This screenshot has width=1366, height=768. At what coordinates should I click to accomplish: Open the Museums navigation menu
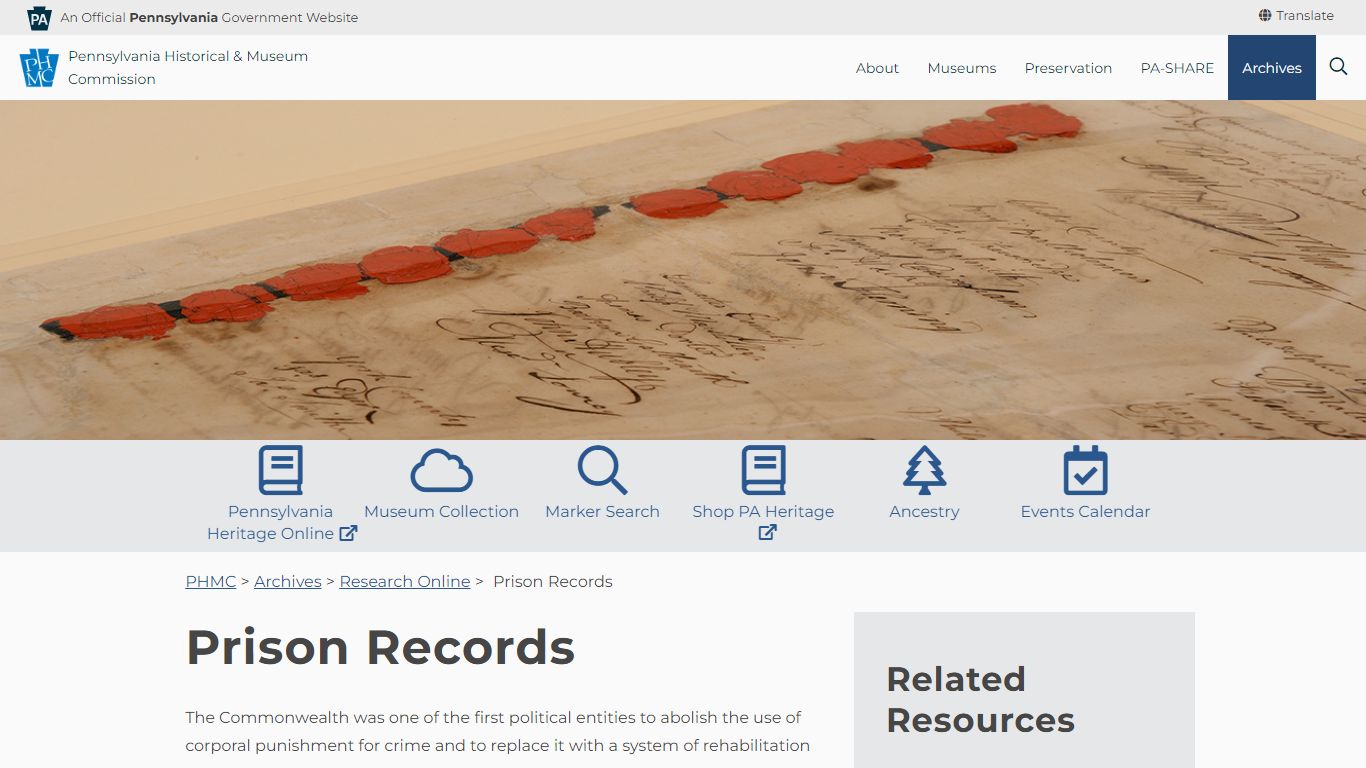pos(961,67)
